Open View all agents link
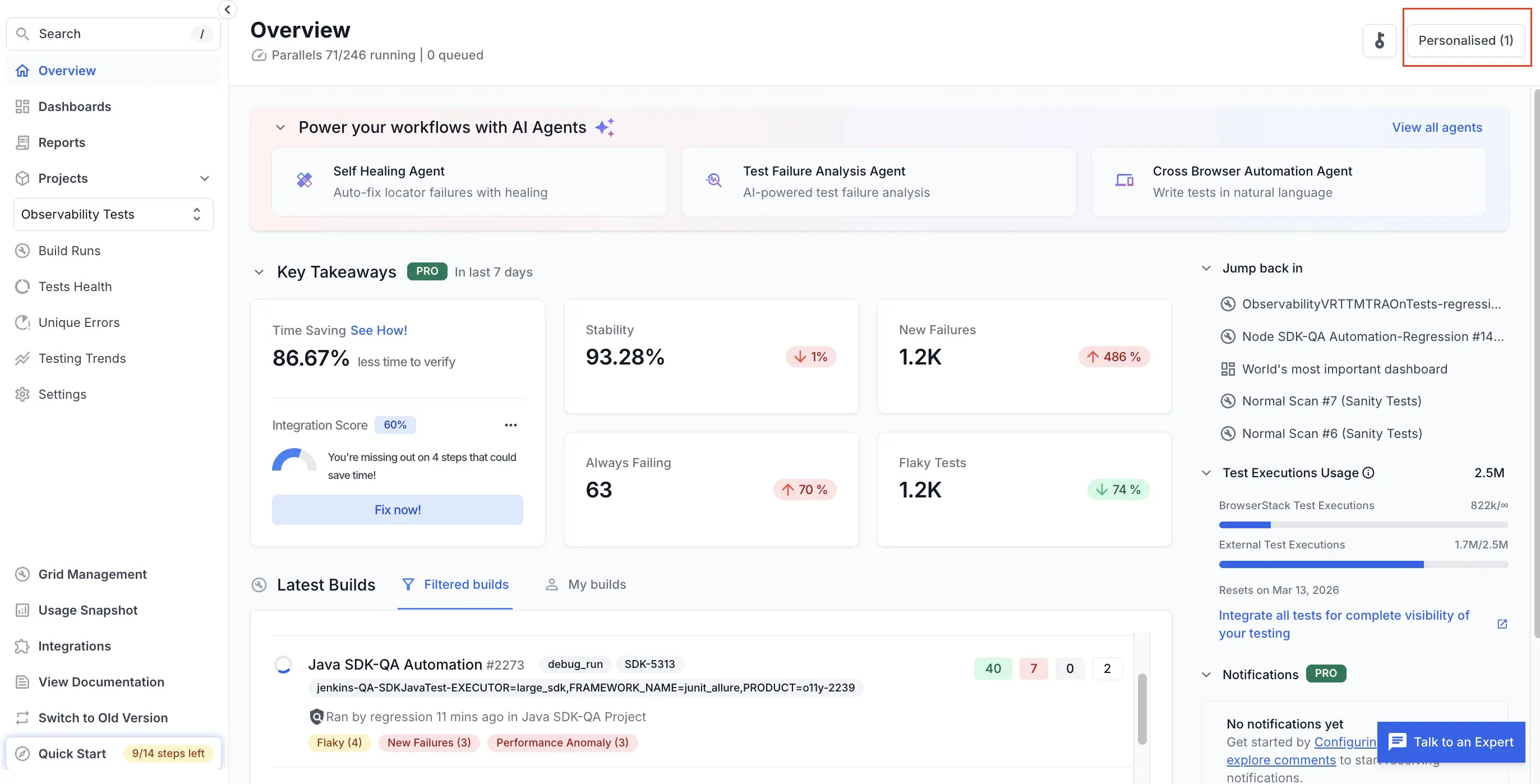This screenshot has height=784, width=1540. 1437,127
